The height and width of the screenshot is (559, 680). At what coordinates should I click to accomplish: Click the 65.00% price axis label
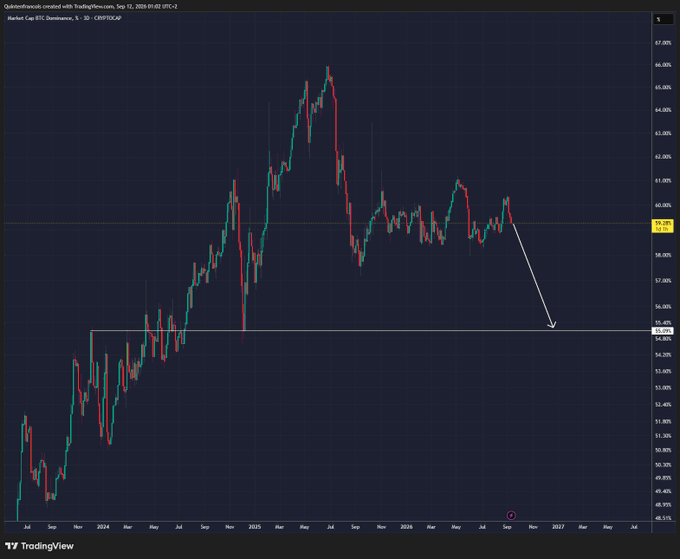[x=663, y=88]
